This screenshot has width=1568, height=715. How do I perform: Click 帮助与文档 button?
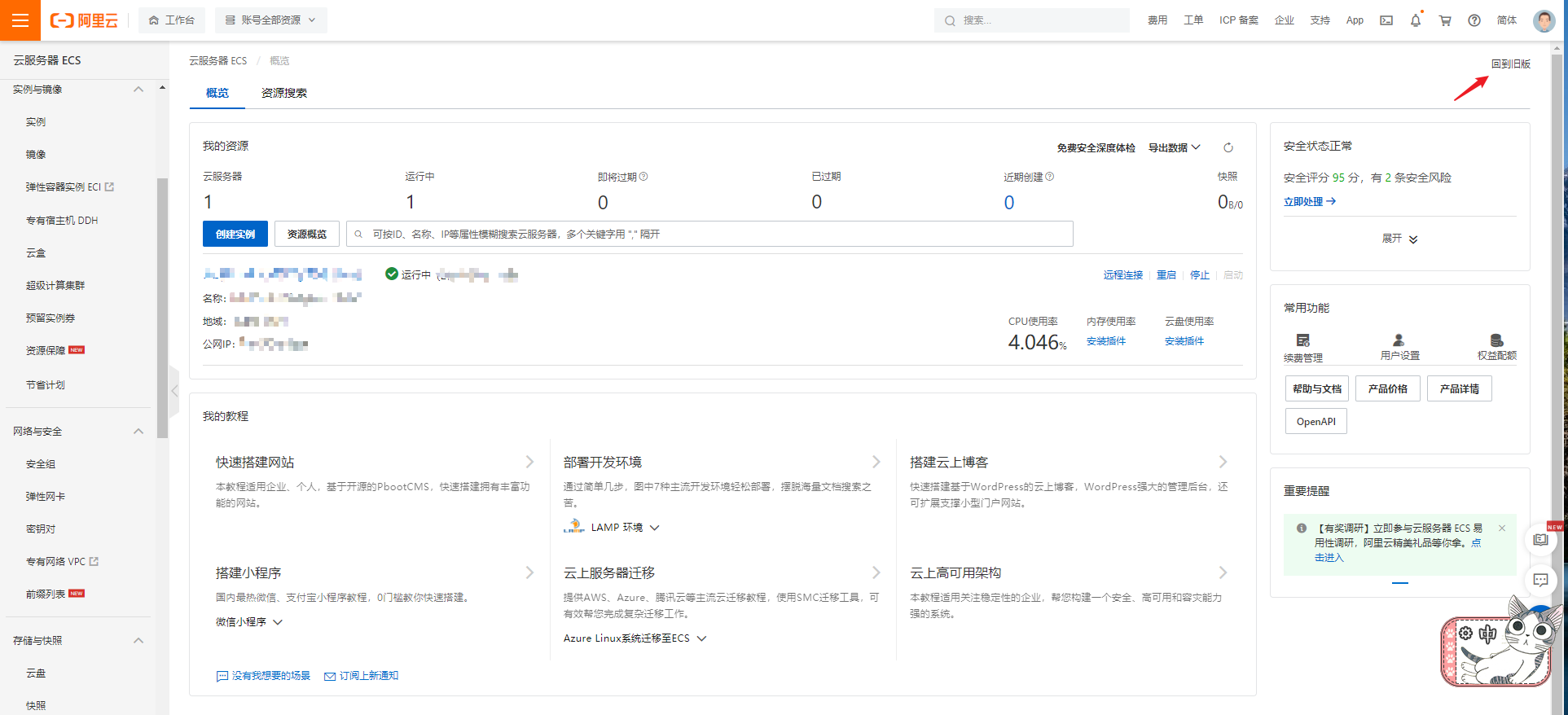point(1317,389)
